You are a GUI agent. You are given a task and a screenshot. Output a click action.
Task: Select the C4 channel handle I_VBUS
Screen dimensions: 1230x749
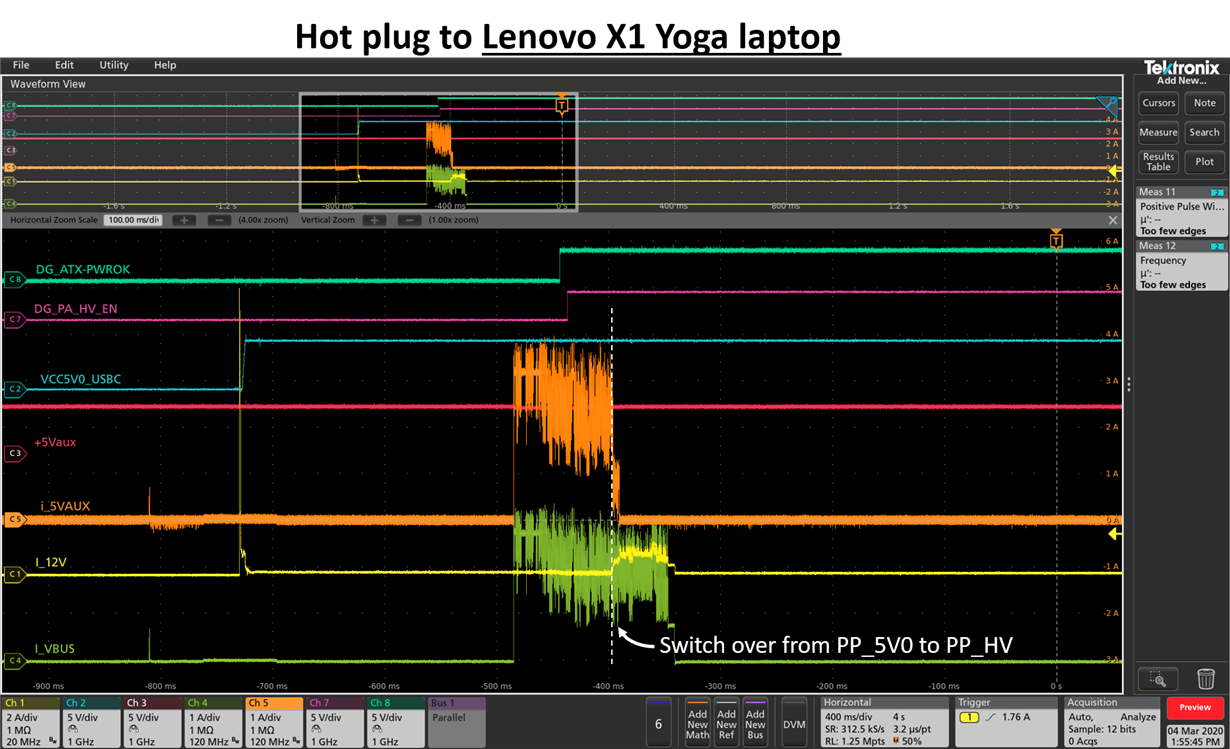(14, 660)
